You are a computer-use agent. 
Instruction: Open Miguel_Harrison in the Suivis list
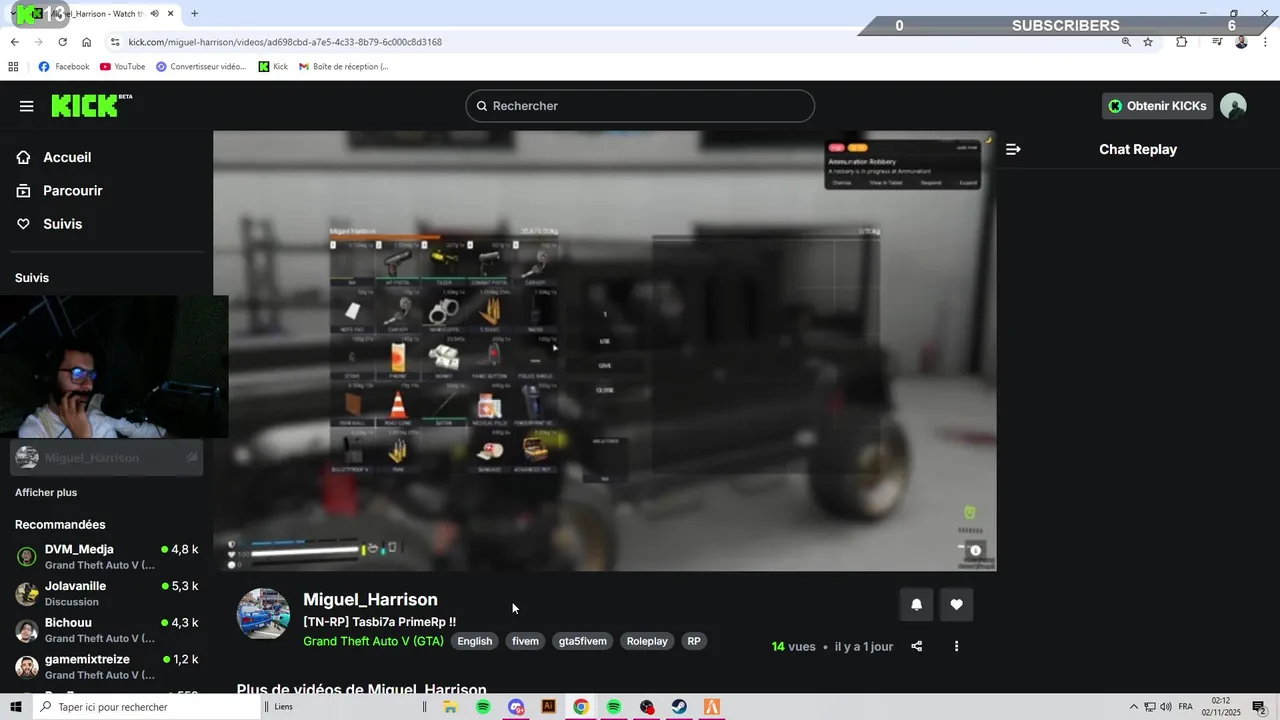point(106,458)
